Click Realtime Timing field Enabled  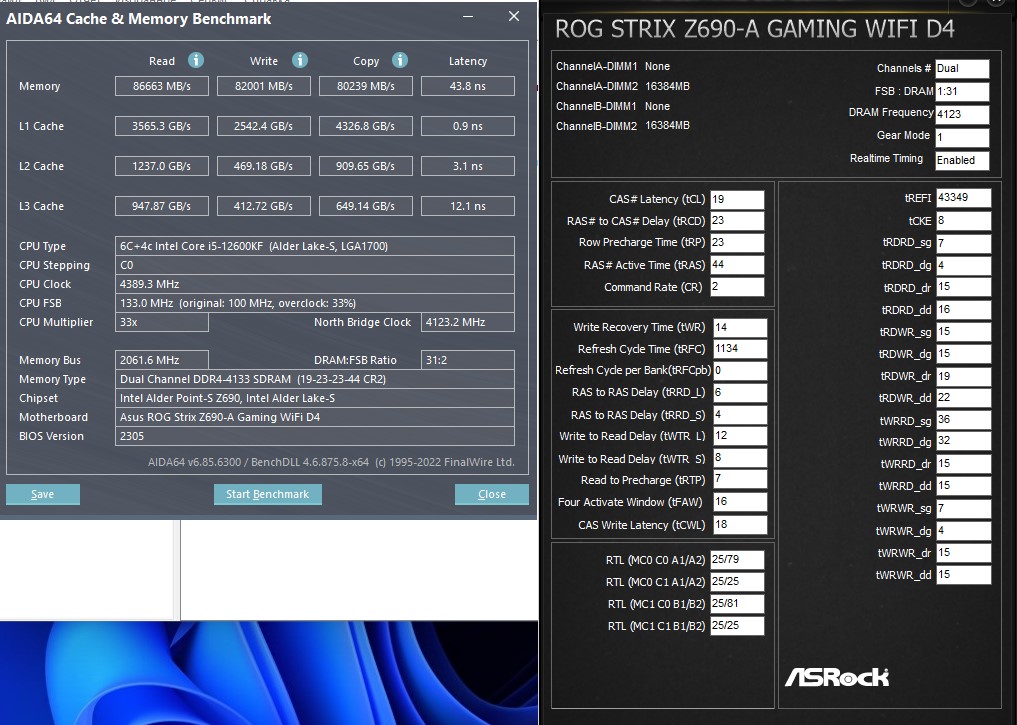pos(962,160)
